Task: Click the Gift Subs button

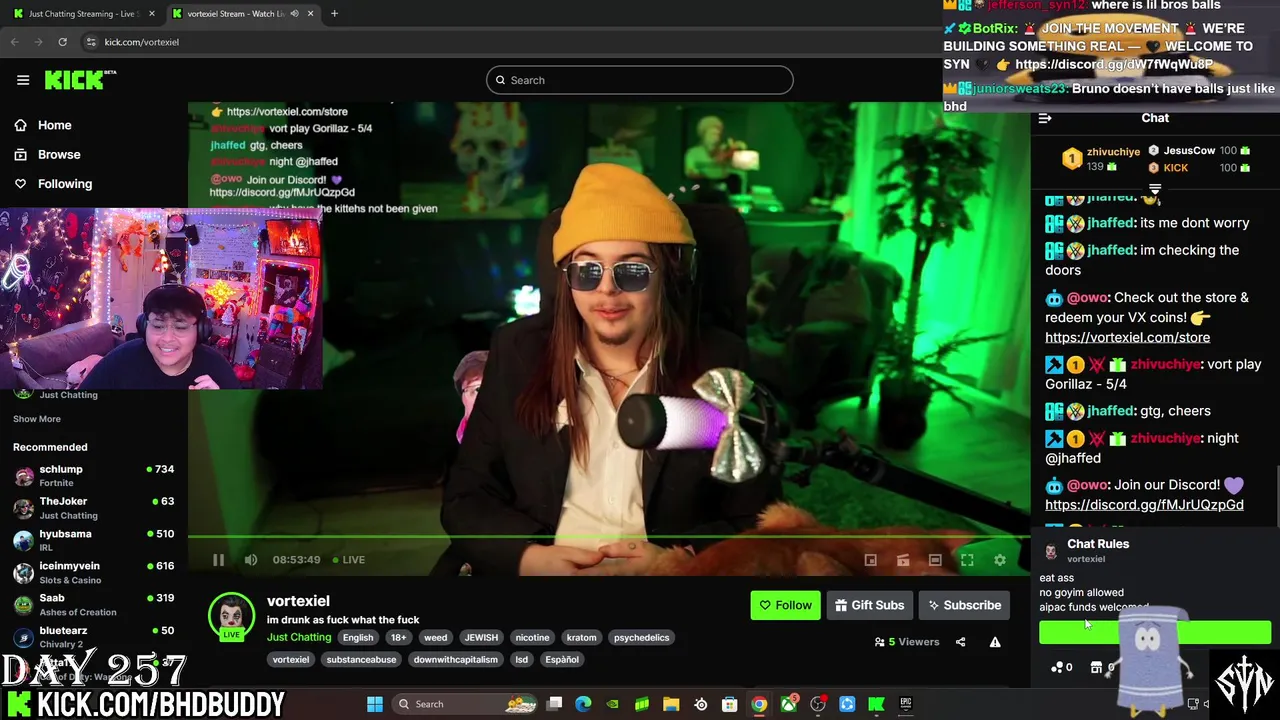Action: click(869, 605)
